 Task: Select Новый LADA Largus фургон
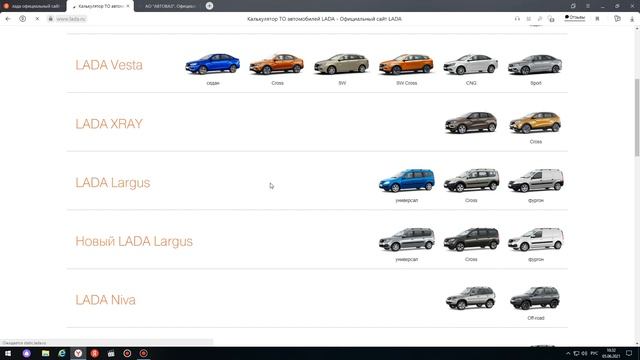point(536,240)
